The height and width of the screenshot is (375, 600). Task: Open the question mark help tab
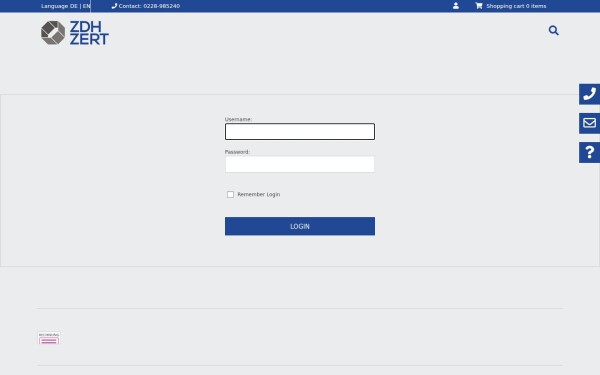point(589,152)
